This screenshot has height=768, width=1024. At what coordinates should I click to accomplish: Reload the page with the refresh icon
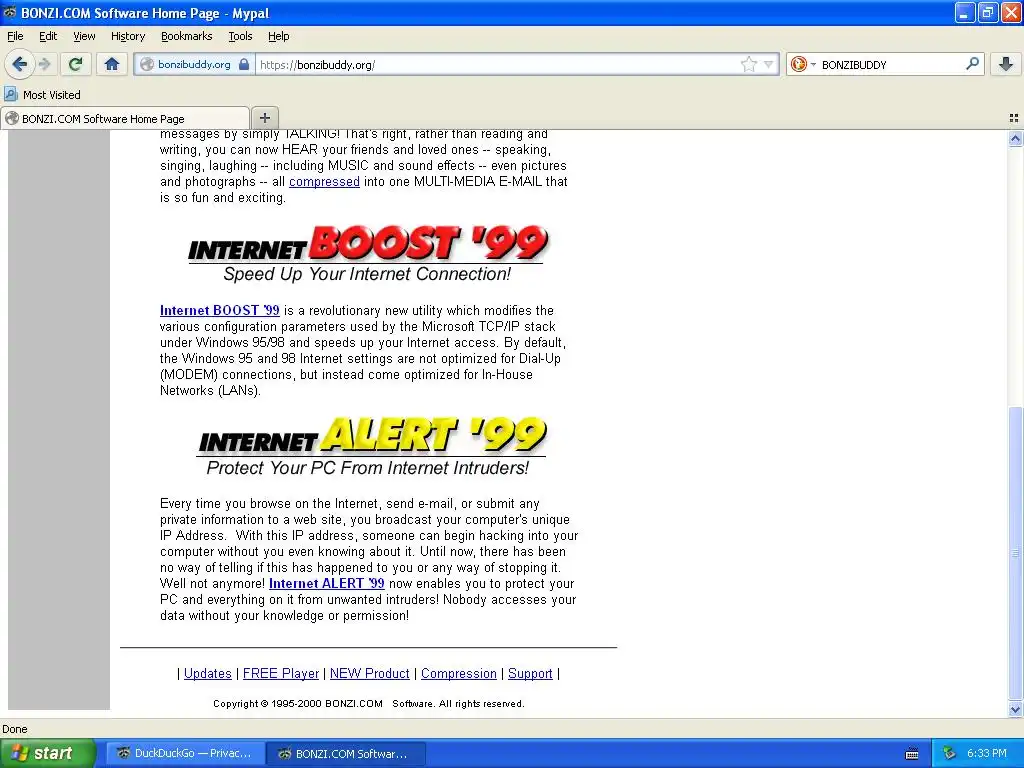click(75, 64)
